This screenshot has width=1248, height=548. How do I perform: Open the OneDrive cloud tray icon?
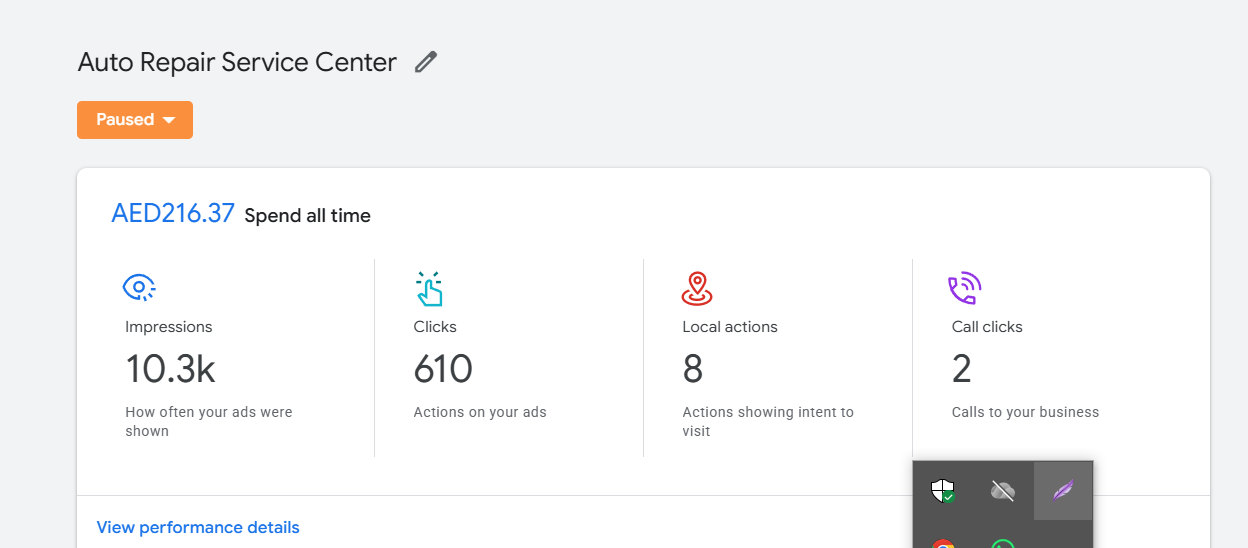[1002, 491]
